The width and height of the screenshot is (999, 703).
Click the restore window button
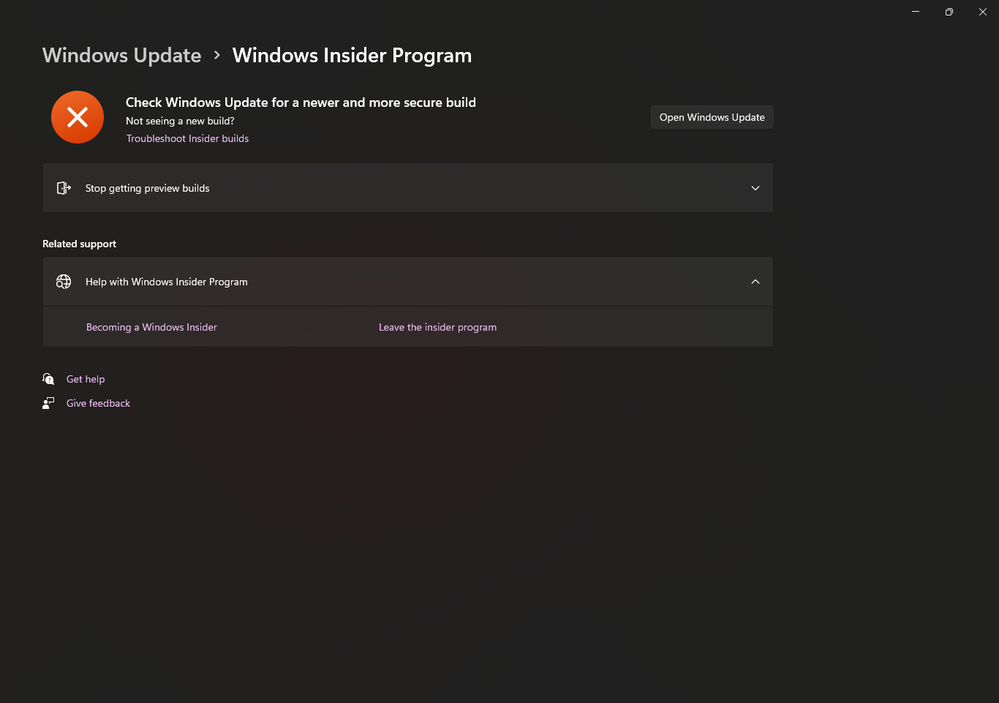point(948,11)
